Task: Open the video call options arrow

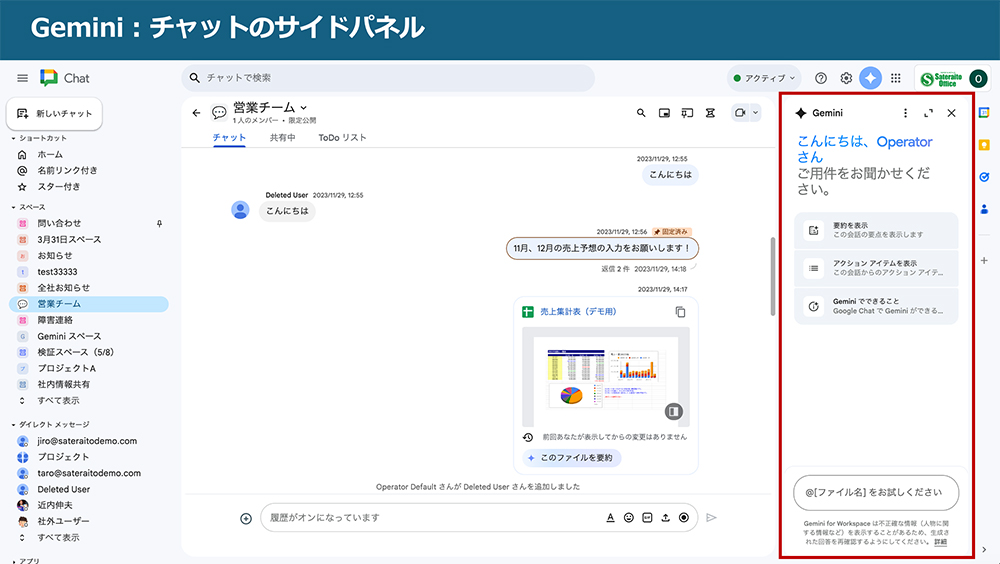Action: [x=755, y=113]
